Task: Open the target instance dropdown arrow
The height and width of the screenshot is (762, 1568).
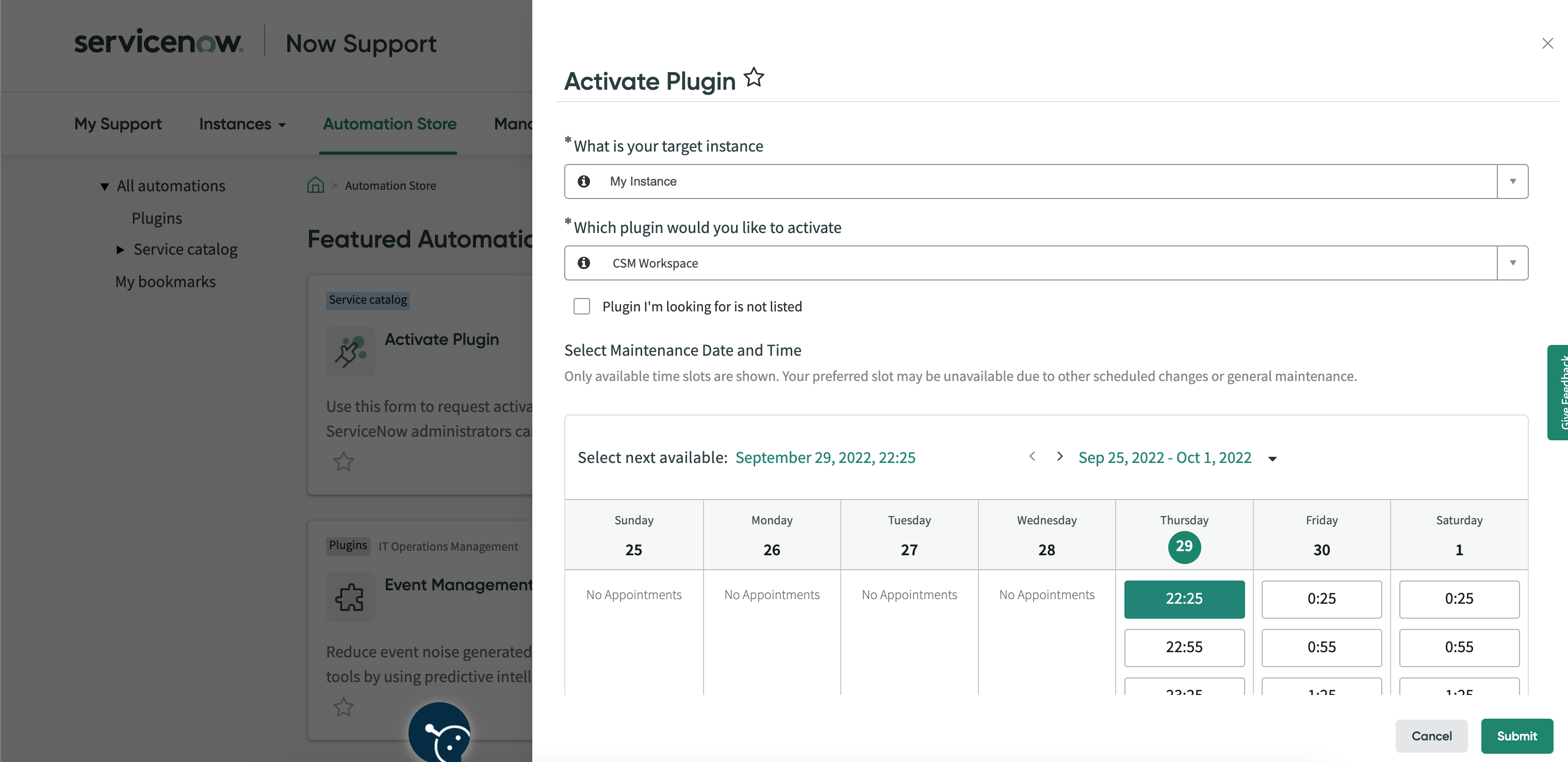Action: click(1513, 181)
